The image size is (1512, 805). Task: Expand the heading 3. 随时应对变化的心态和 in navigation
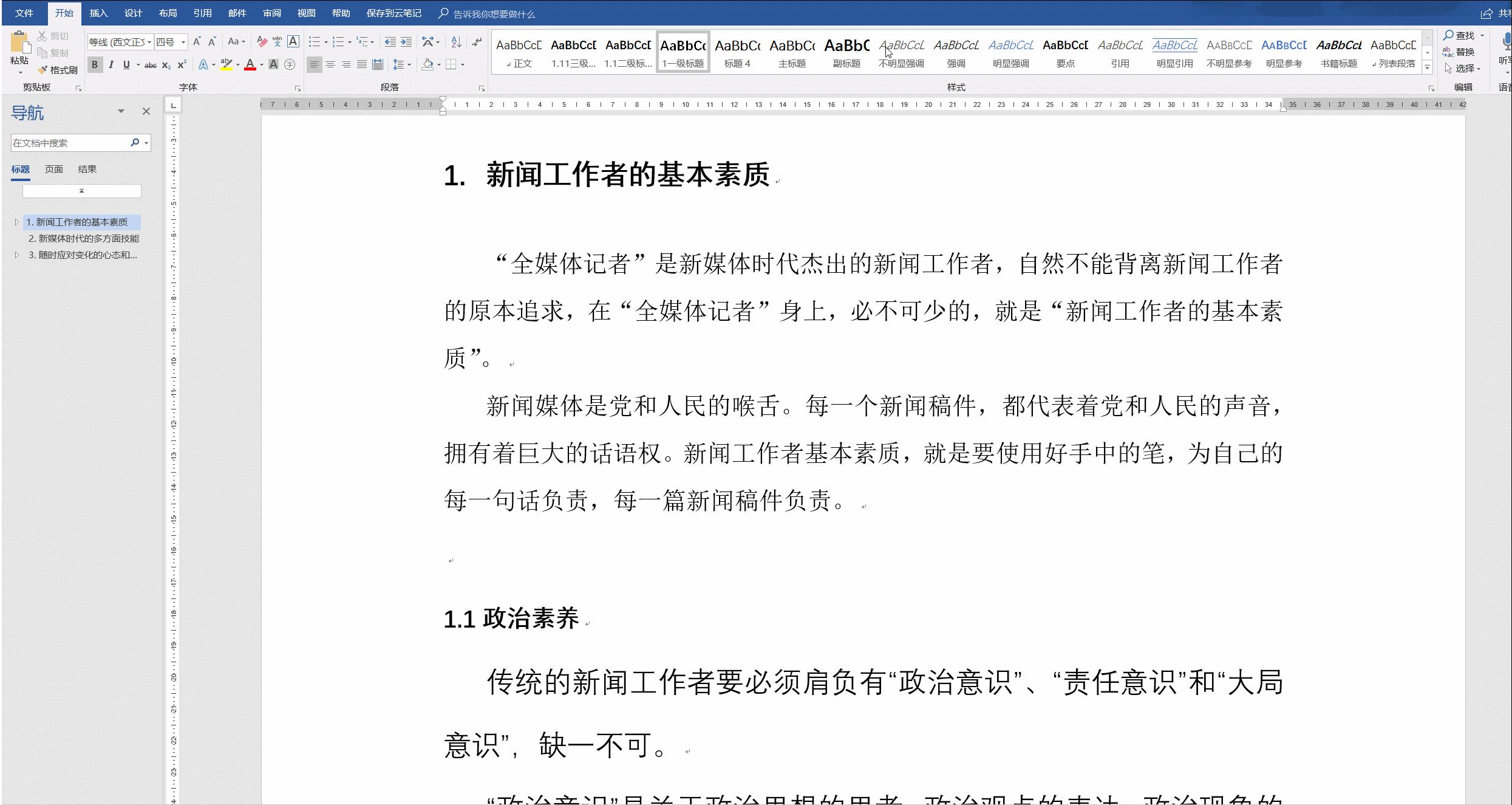(16, 255)
